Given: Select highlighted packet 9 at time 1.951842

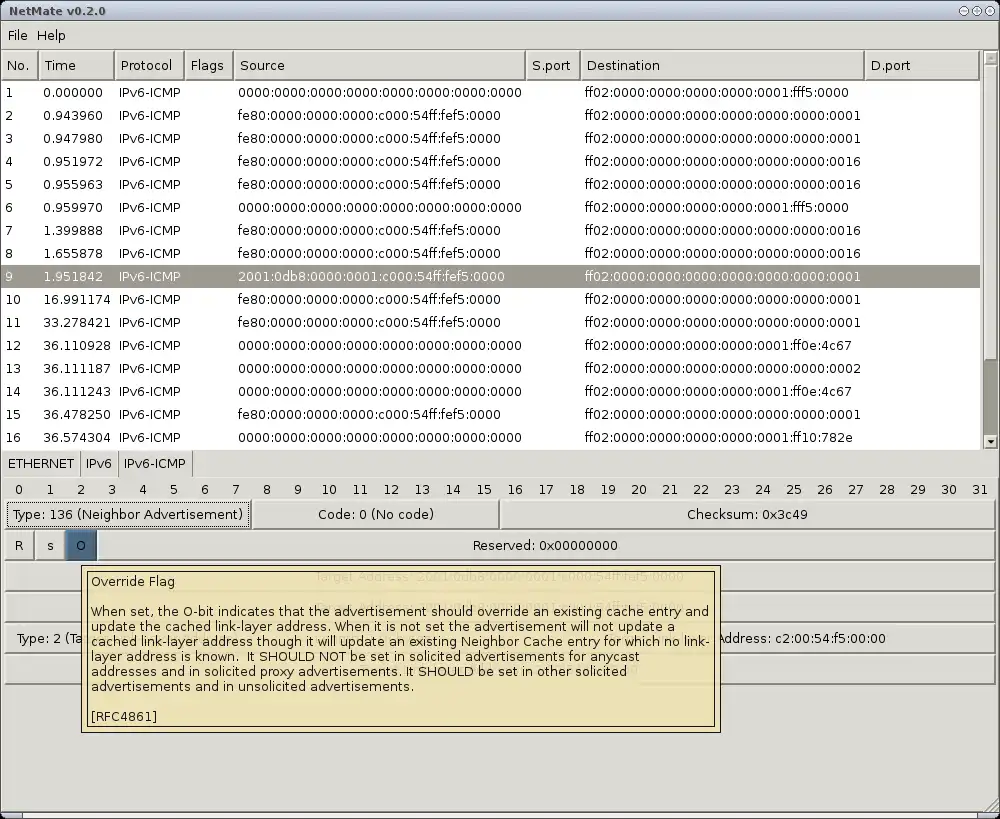Looking at the screenshot, I should [x=490, y=276].
